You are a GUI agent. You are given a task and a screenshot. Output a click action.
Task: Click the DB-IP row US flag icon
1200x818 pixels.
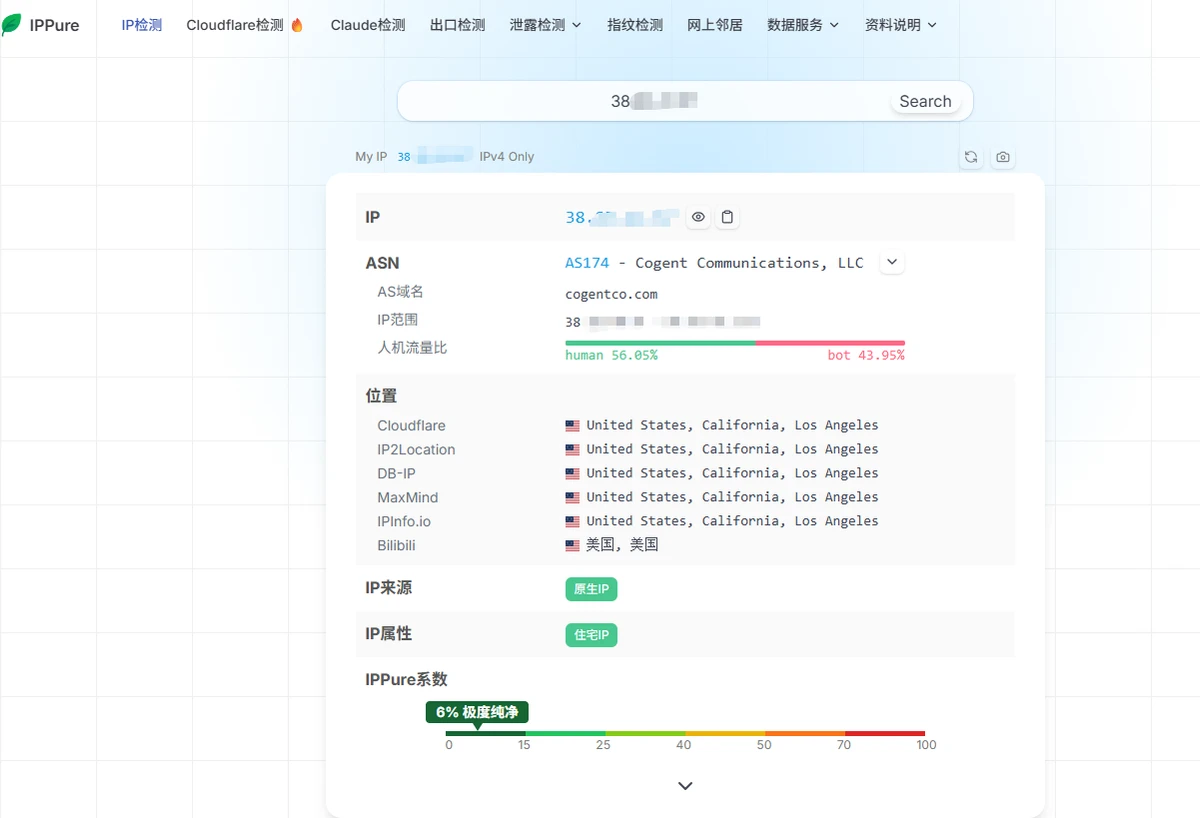tap(572, 474)
